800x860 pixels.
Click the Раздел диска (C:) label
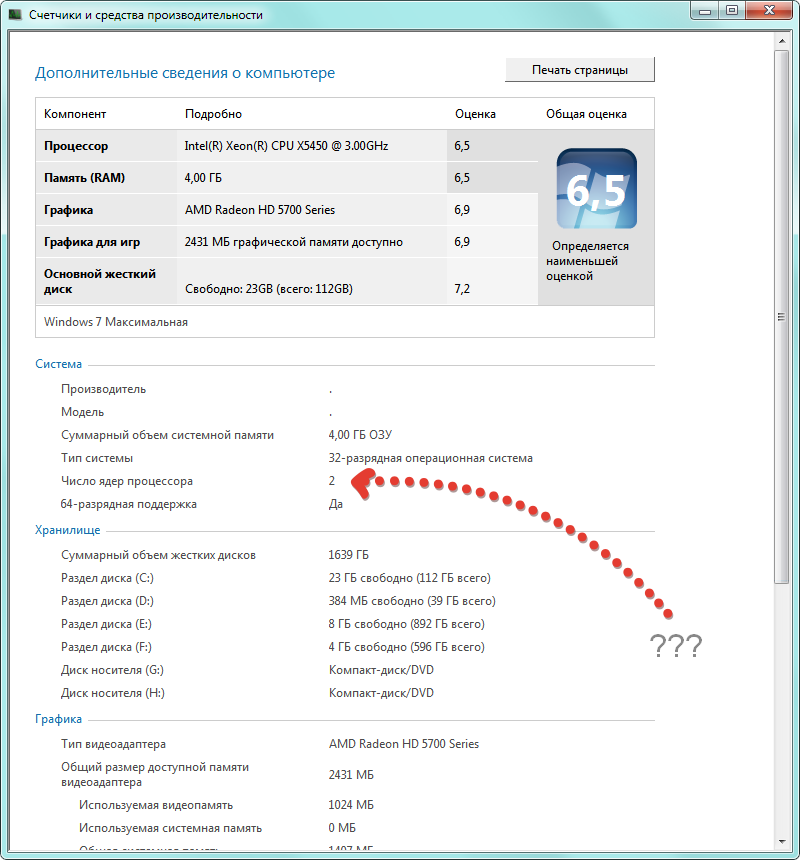point(107,578)
